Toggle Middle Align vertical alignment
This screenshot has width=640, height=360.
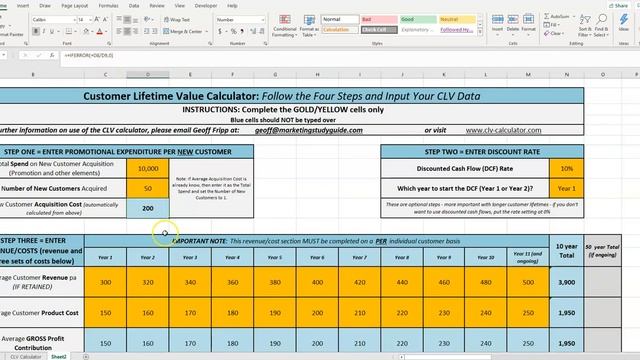tap(127, 20)
